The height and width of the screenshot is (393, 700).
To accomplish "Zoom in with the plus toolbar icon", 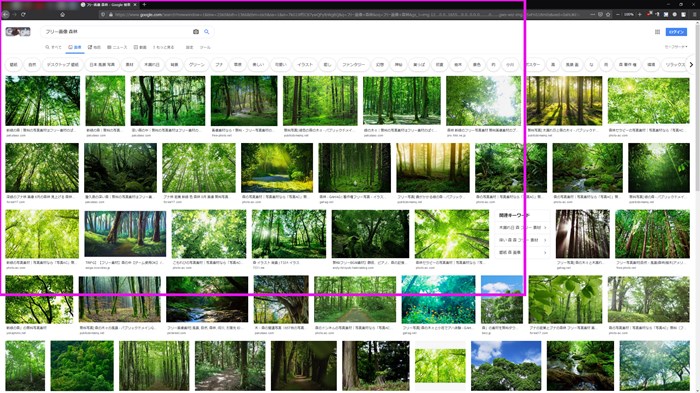I will click(639, 14).
